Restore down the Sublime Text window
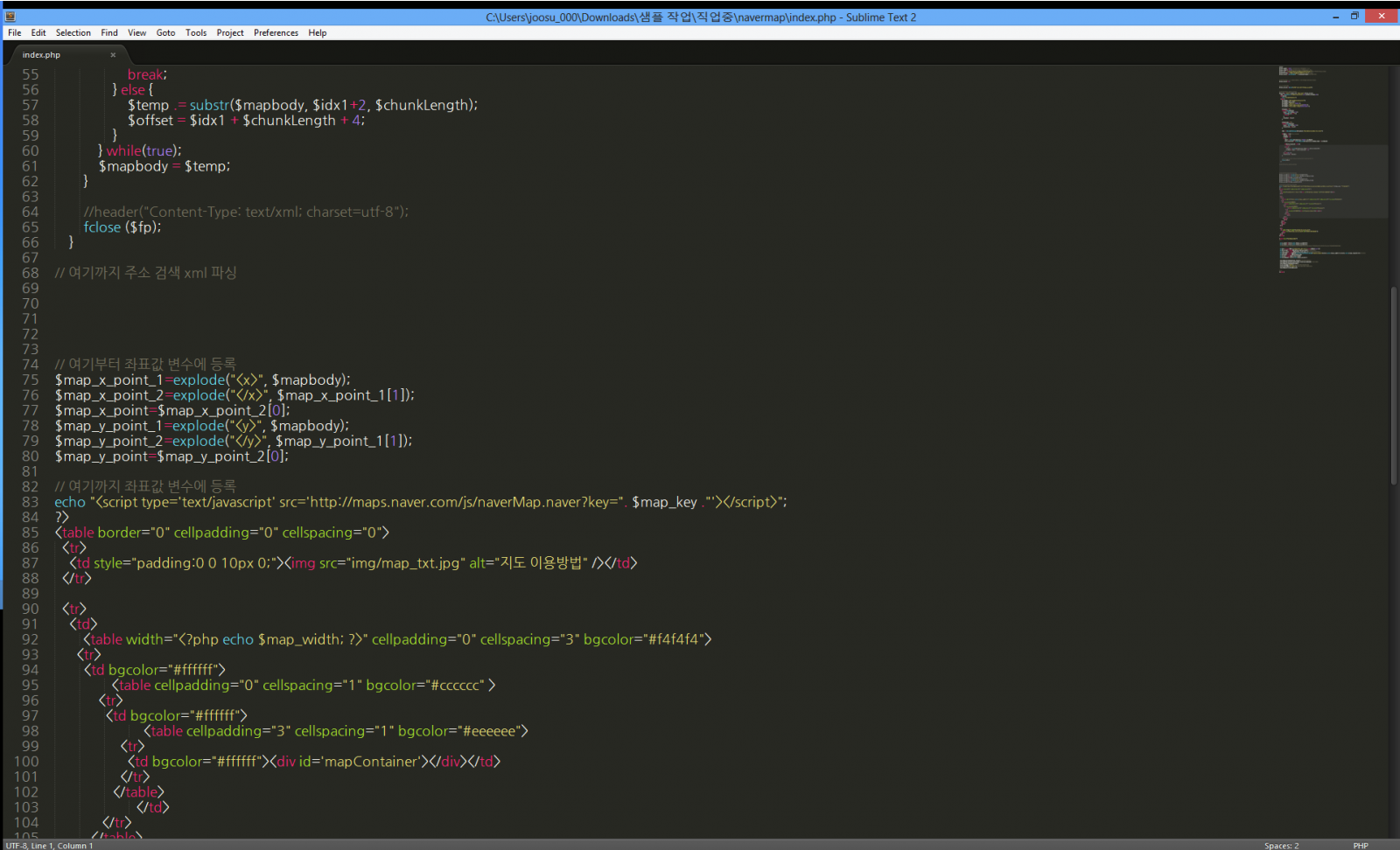The width and height of the screenshot is (1400, 850). click(1354, 17)
